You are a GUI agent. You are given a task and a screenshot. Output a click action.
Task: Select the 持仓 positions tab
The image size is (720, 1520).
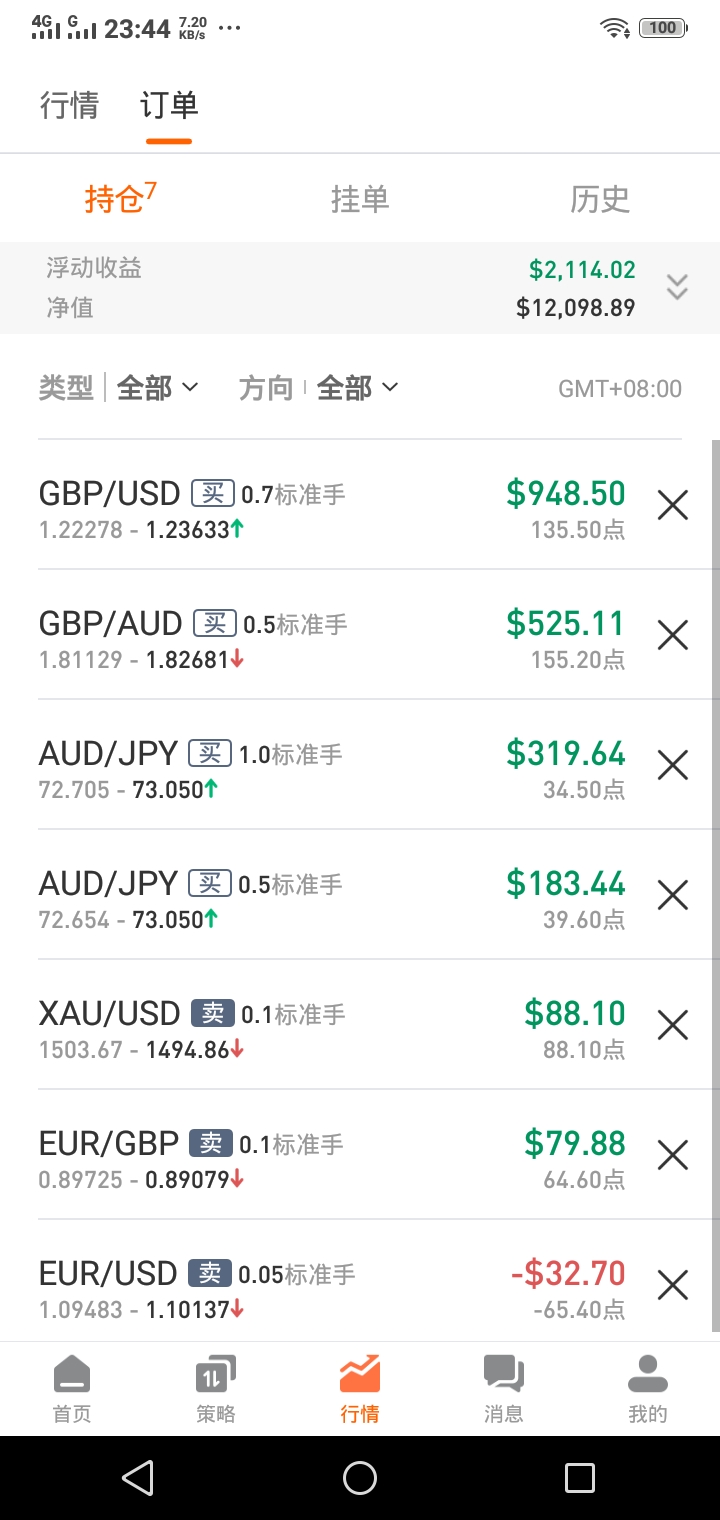[x=120, y=198]
